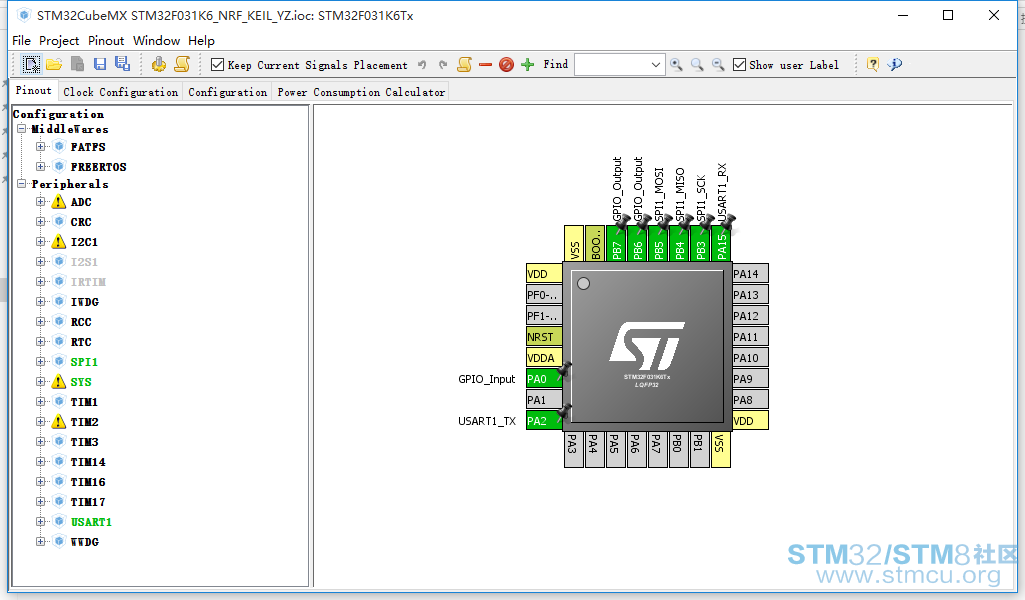Collapse the MiddleWares tree node
Screen dimensions: 1025x600
coord(22,129)
